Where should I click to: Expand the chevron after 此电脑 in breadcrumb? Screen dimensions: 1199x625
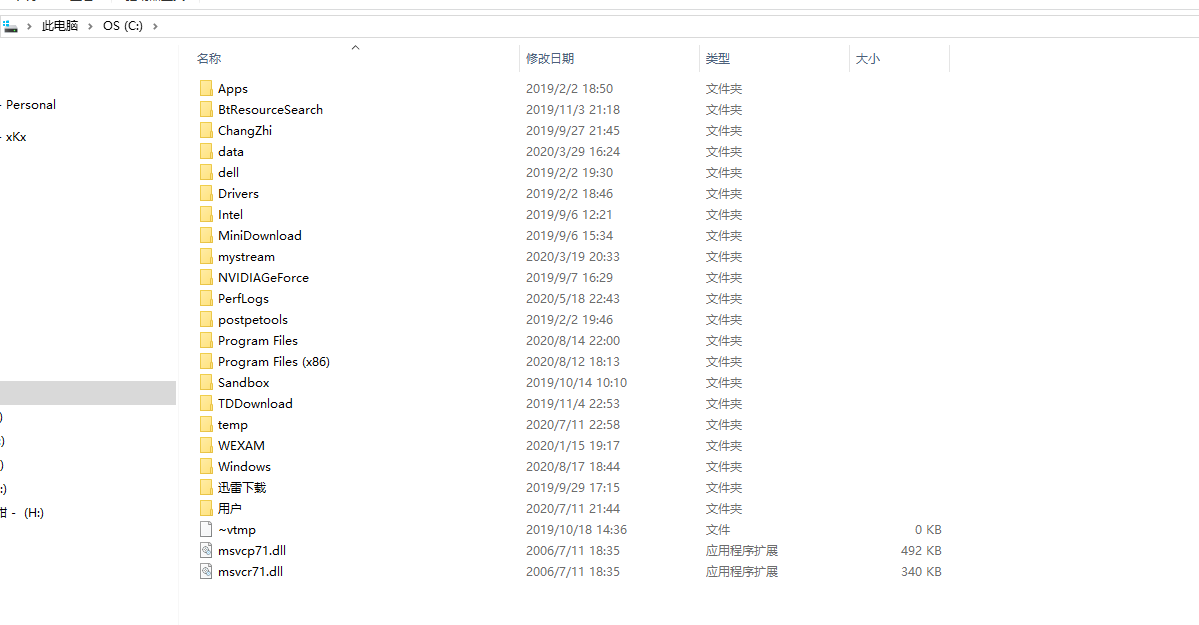(x=91, y=26)
